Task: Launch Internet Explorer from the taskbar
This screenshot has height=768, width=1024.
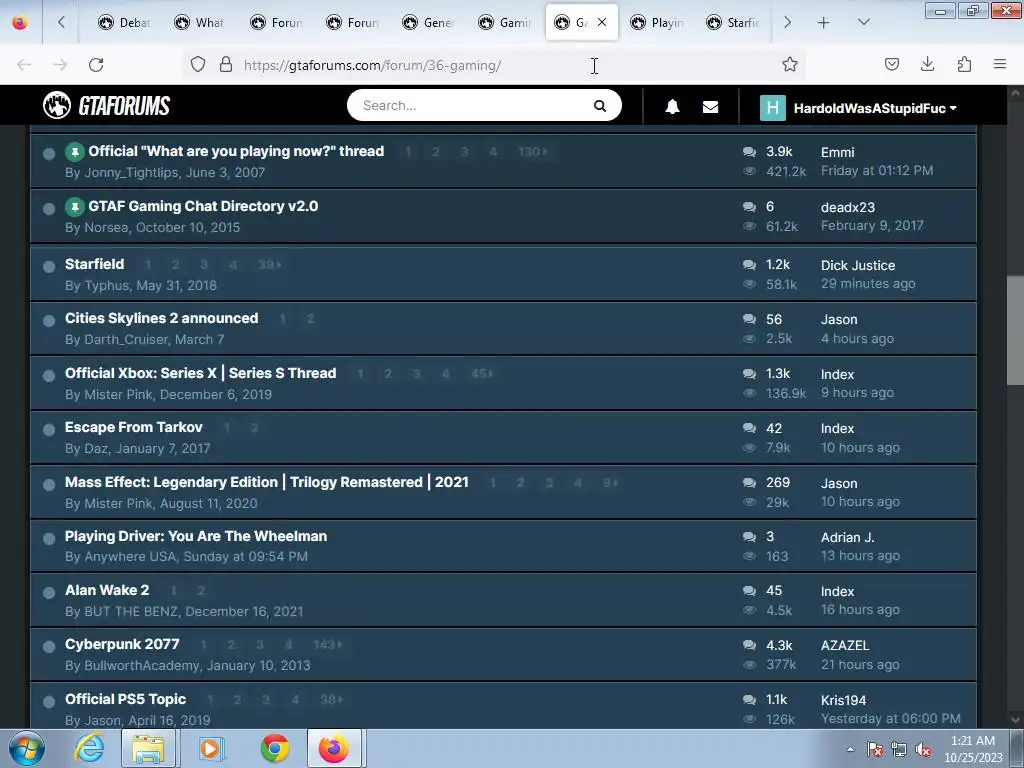Action: [89, 748]
